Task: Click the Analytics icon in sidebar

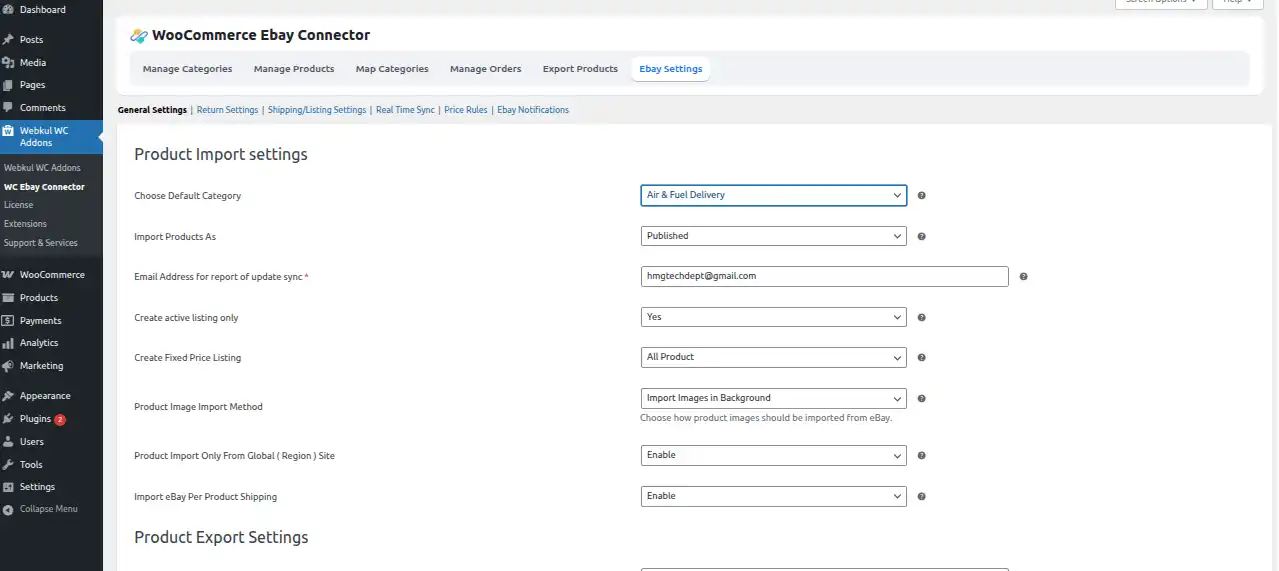Action: (9, 343)
